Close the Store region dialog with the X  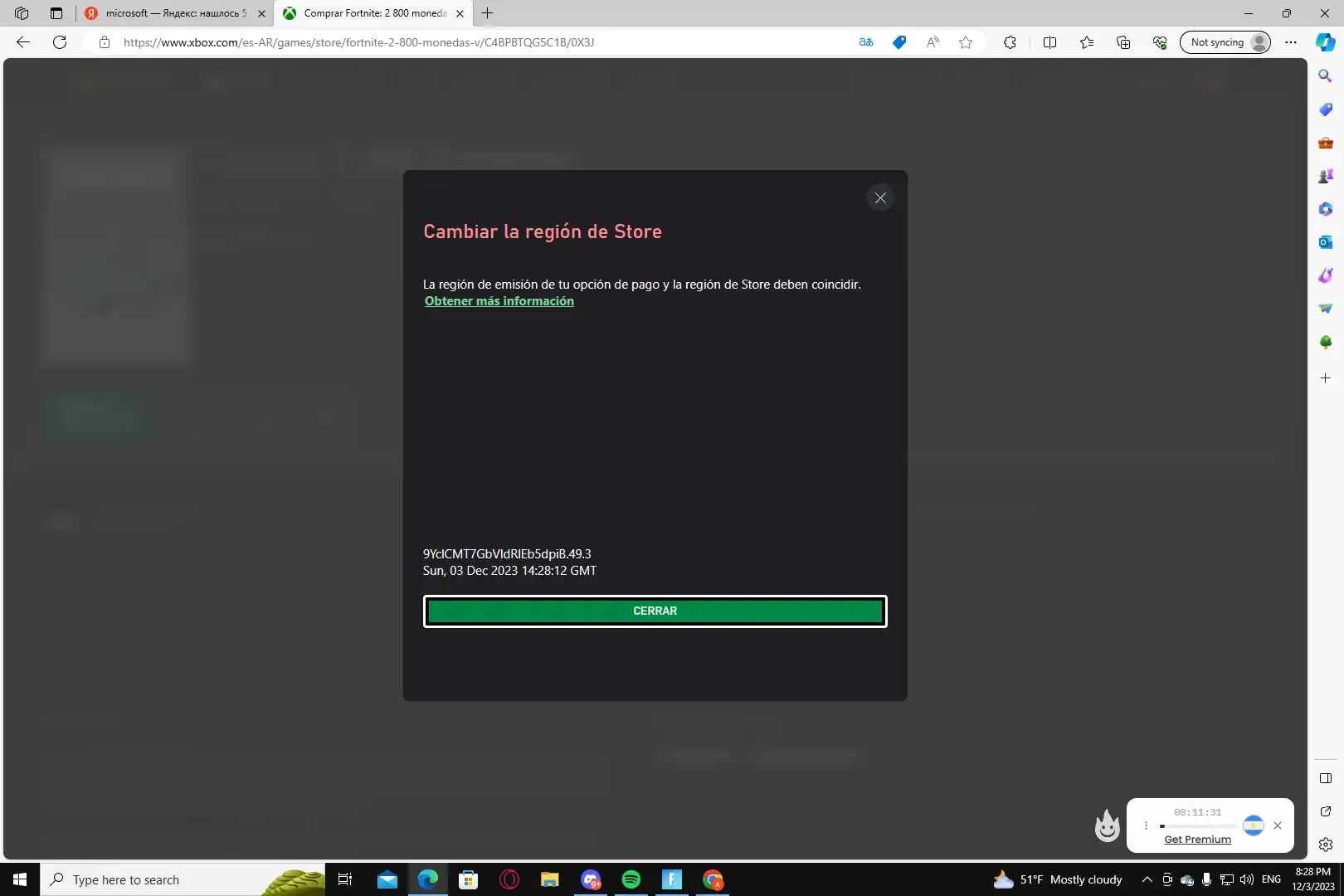[x=880, y=197]
